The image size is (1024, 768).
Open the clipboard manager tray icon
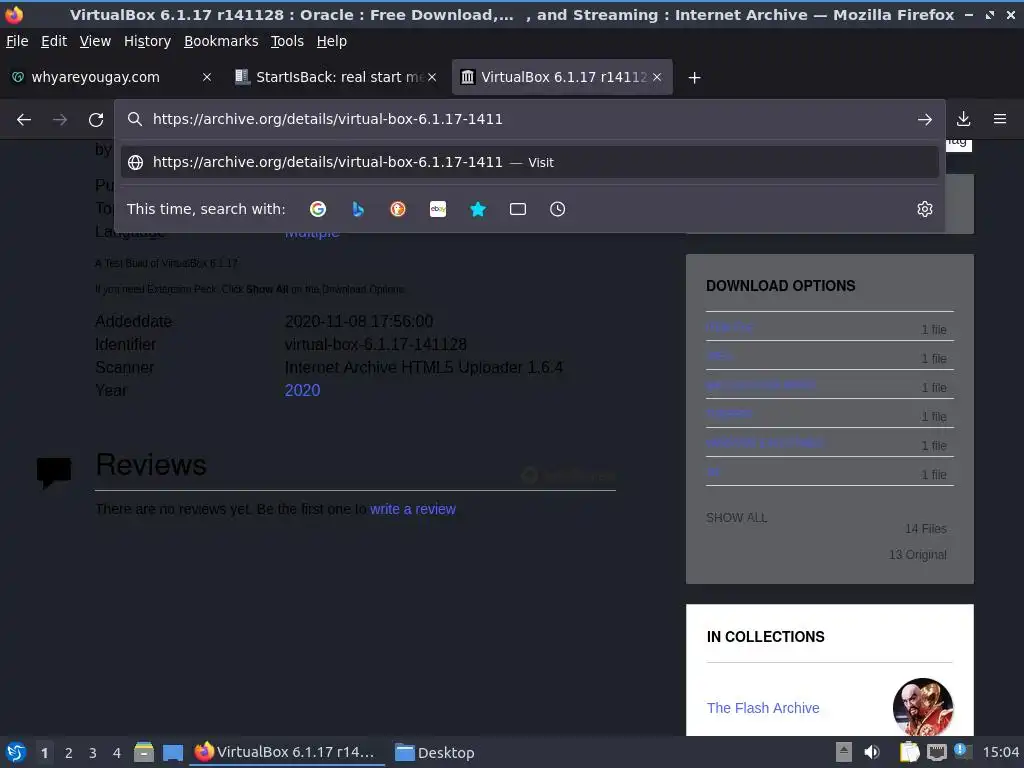[x=909, y=752]
